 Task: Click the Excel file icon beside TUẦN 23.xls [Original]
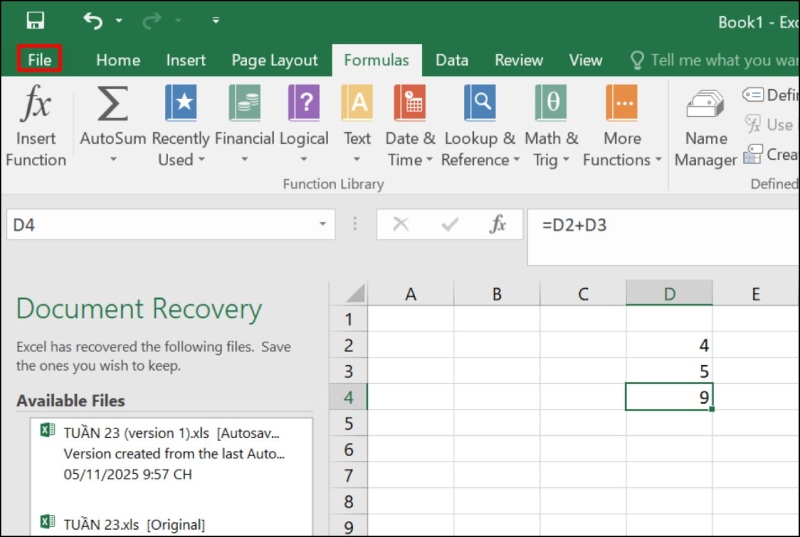tap(47, 522)
